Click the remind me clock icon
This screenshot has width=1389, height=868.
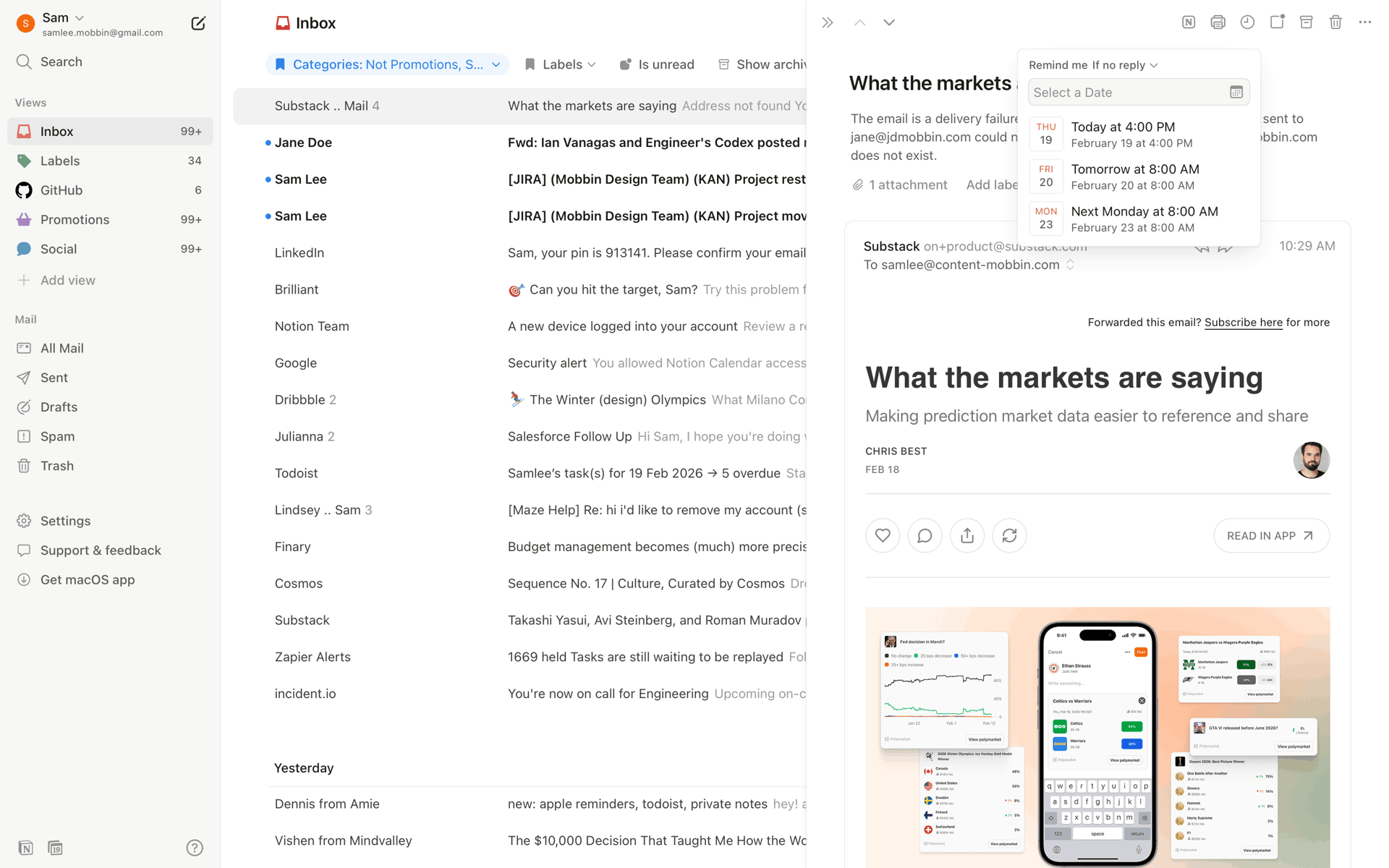[1247, 22]
